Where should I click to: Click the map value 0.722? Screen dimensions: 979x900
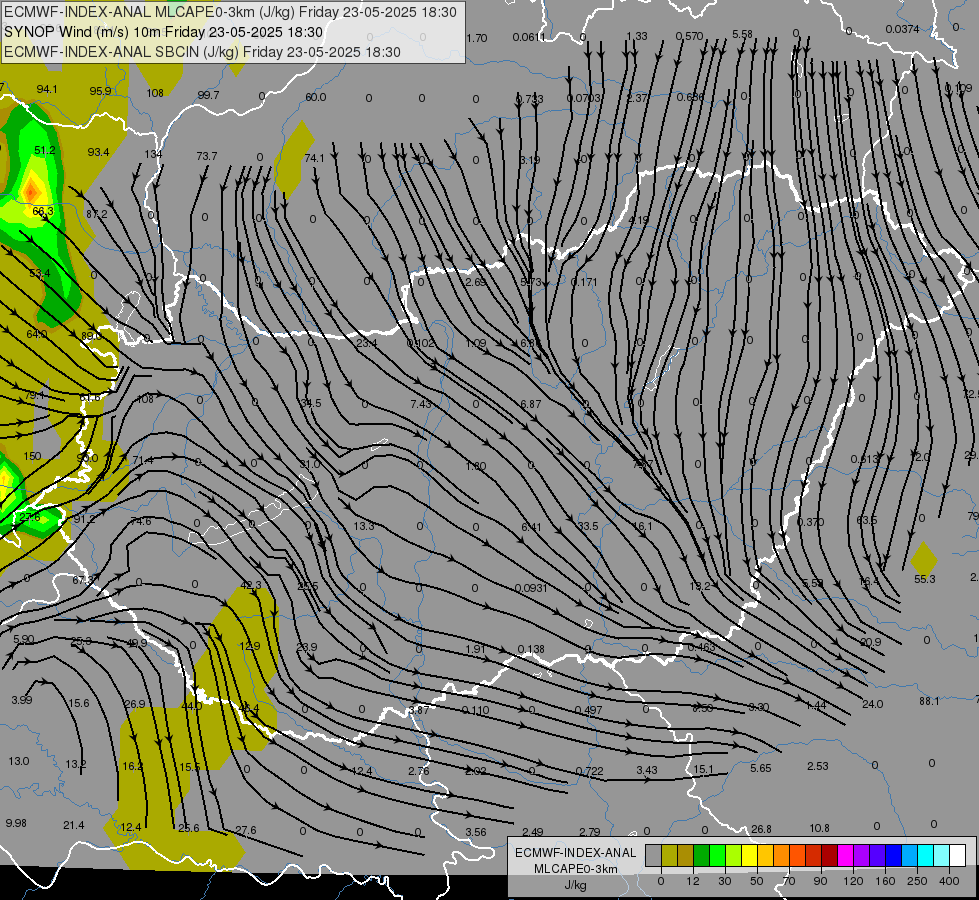[590, 771]
